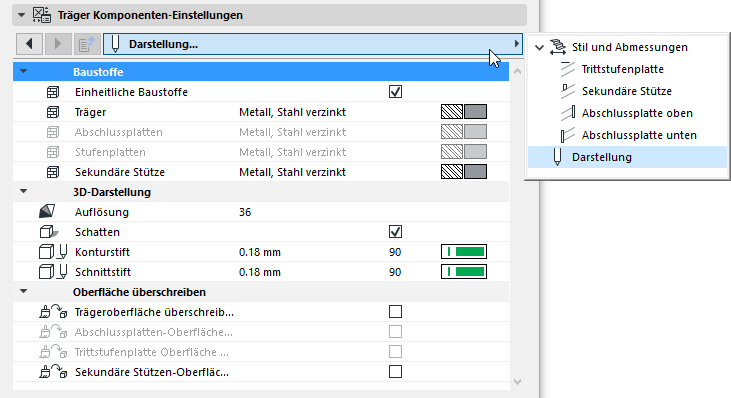Click the Träger grey surface swatch

pos(475,112)
